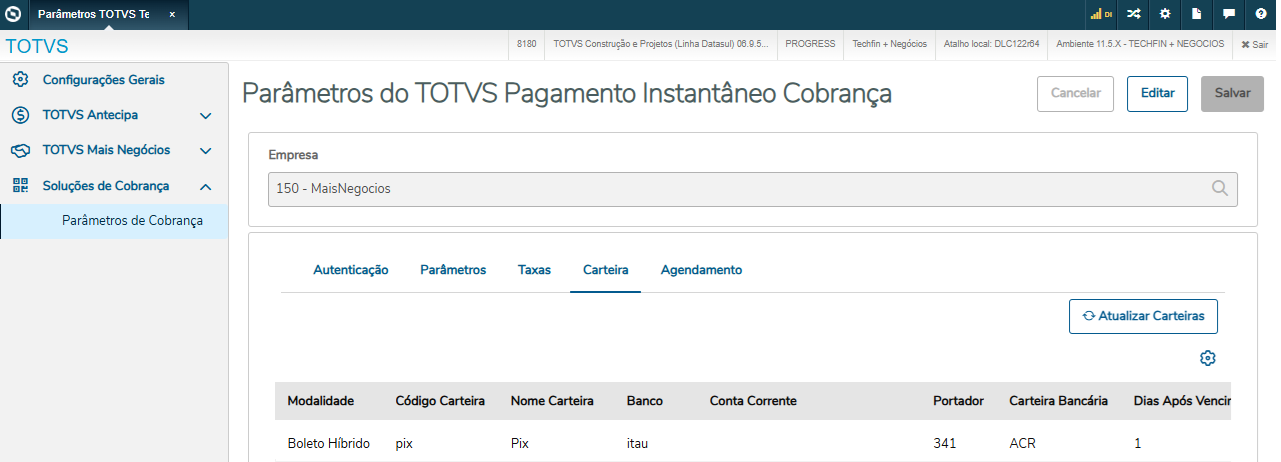Click the TOTVS Construção e Projetos entry

660,45
